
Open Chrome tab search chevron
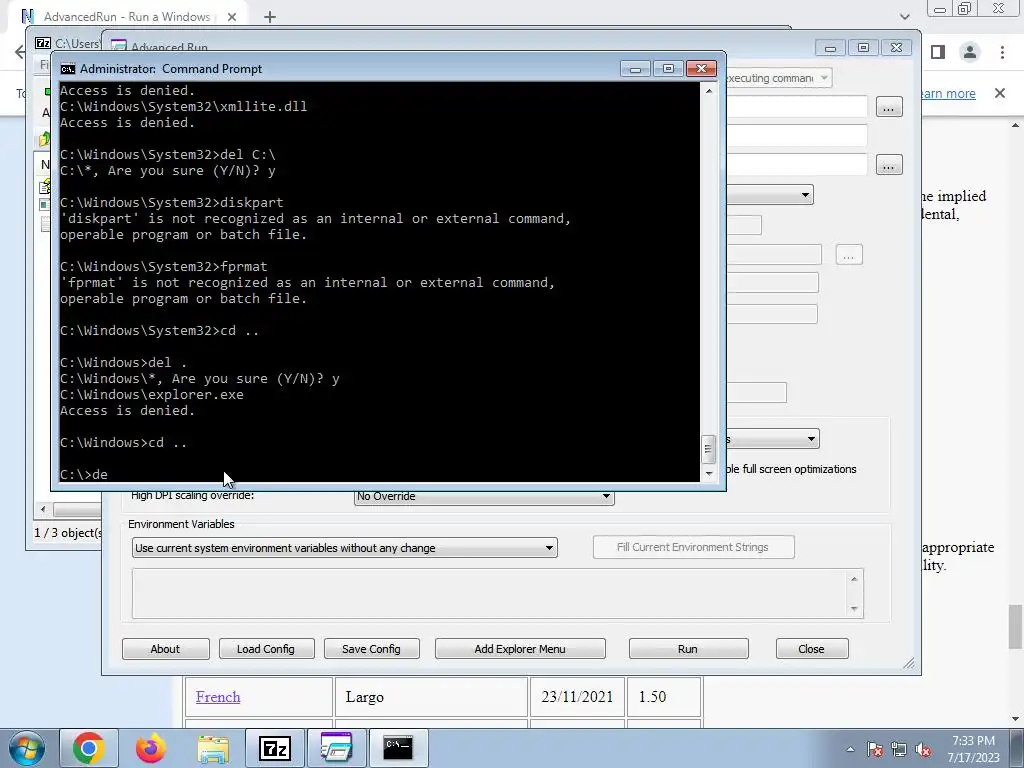pyautogui.click(x=904, y=17)
